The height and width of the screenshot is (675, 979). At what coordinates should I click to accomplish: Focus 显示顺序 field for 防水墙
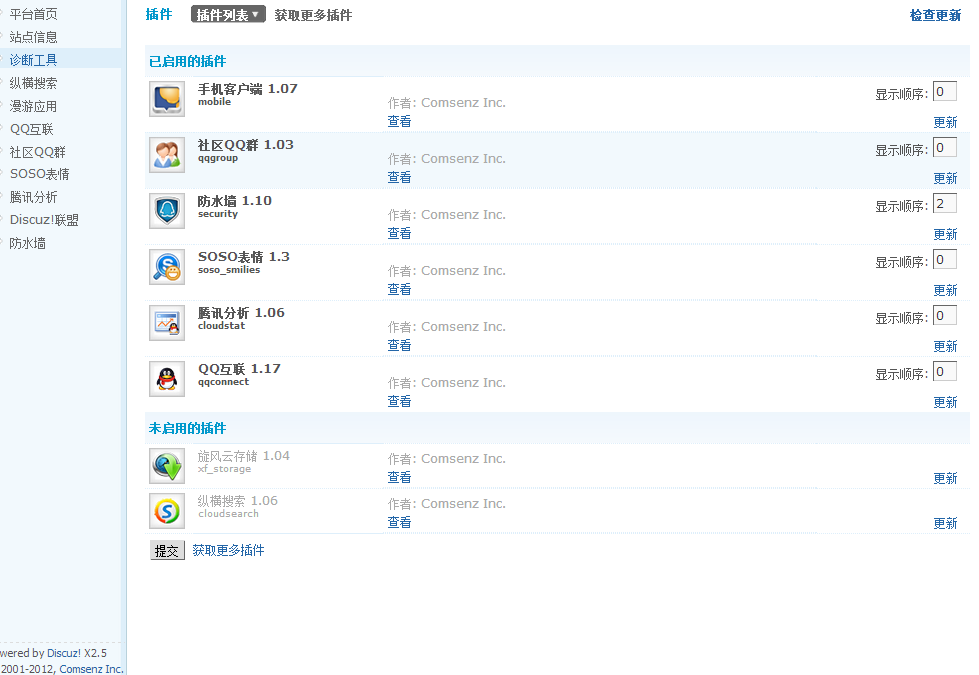click(945, 204)
